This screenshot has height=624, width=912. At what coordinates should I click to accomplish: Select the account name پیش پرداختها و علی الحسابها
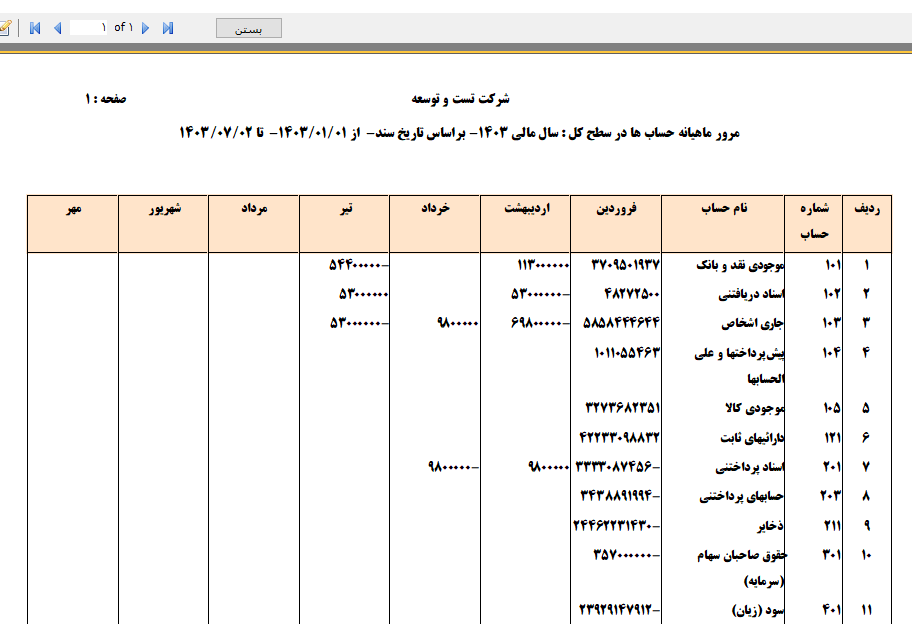coord(739,366)
